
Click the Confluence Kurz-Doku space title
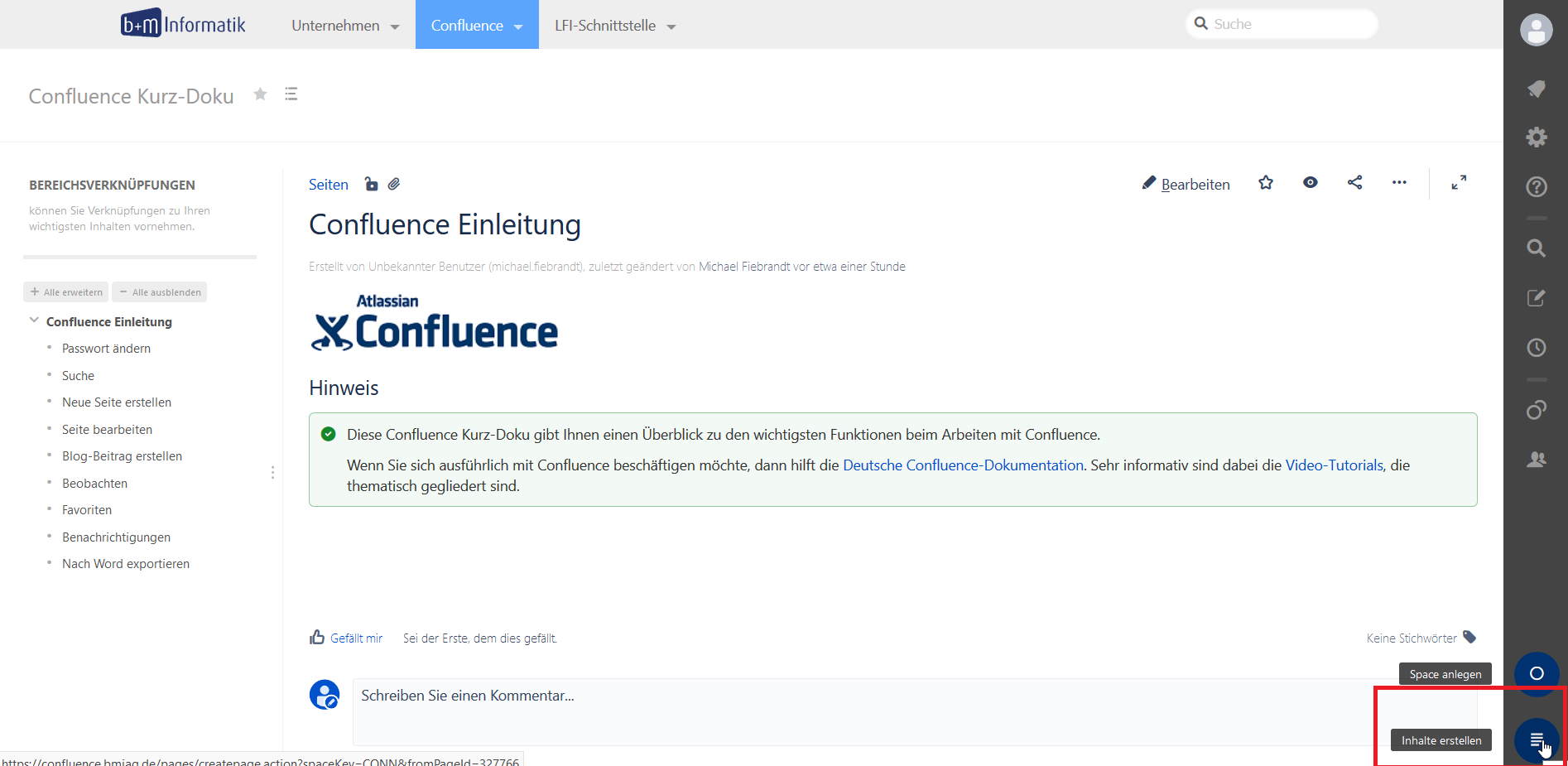(x=131, y=96)
